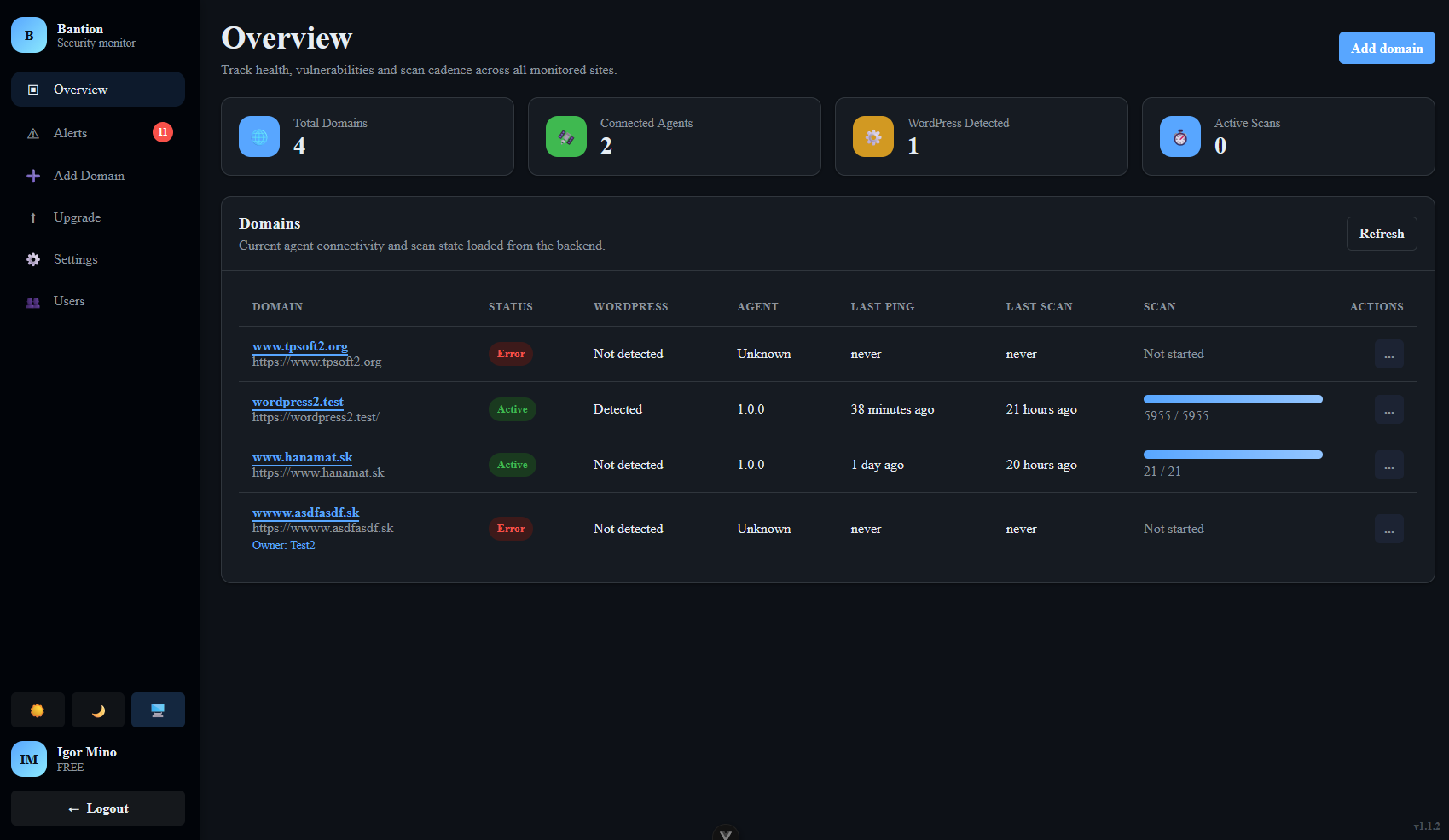The width and height of the screenshot is (1449, 840).
Task: Click the Upgrade arrow icon
Action: coord(33,217)
